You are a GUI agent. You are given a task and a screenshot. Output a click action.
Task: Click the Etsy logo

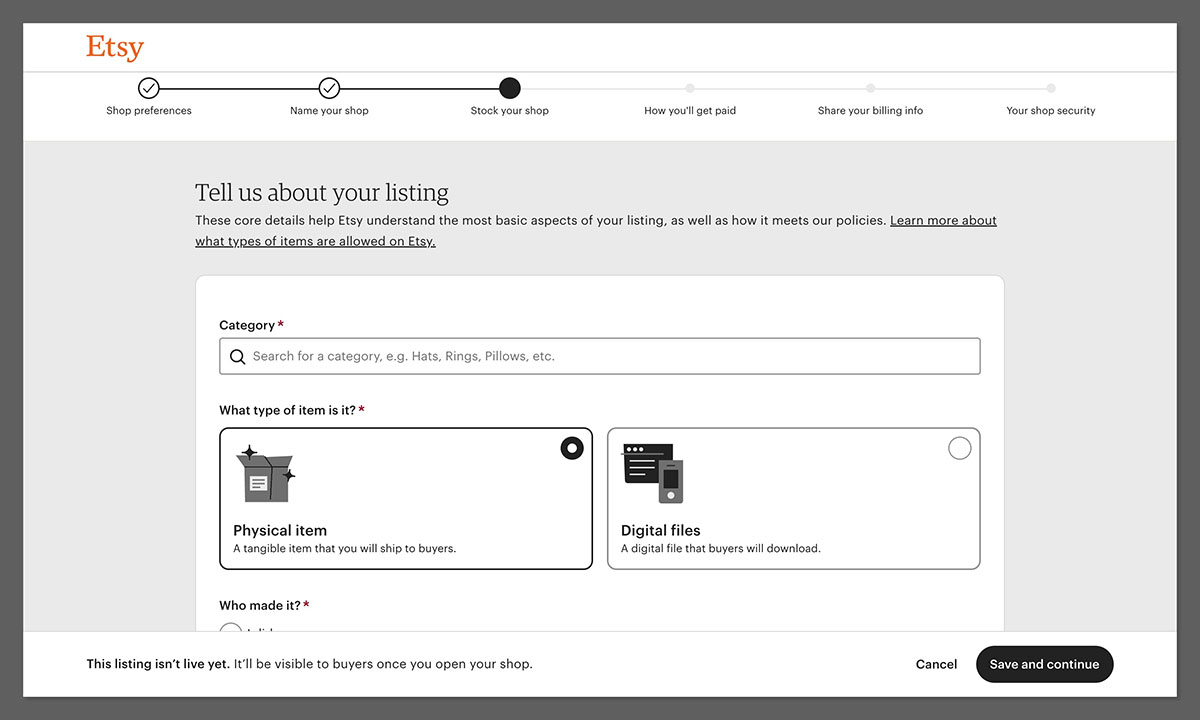click(x=114, y=48)
